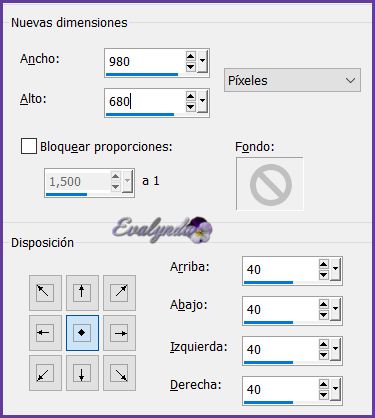This screenshot has height=418, width=375.
Task: Select the bottom-left placement arrow
Action: (x=45, y=373)
